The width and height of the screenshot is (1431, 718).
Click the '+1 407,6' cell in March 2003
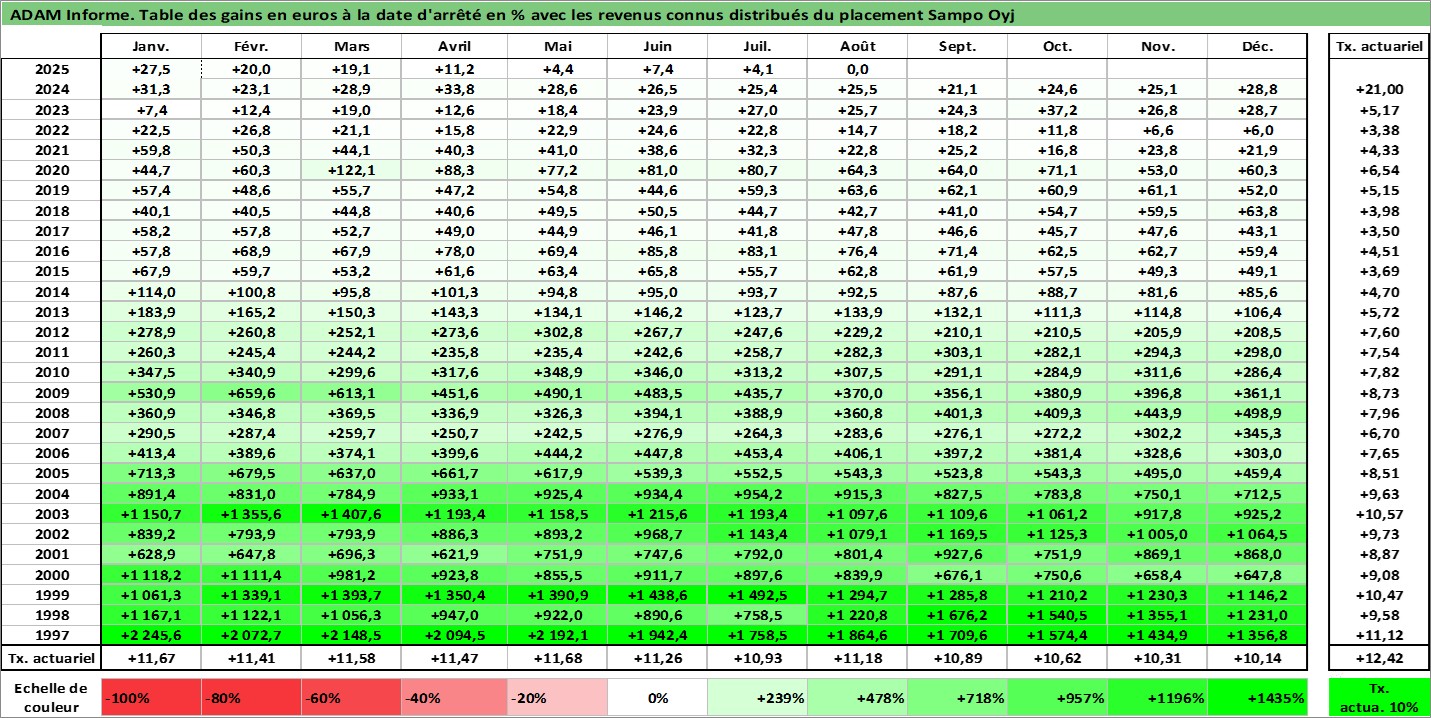pyautogui.click(x=353, y=514)
